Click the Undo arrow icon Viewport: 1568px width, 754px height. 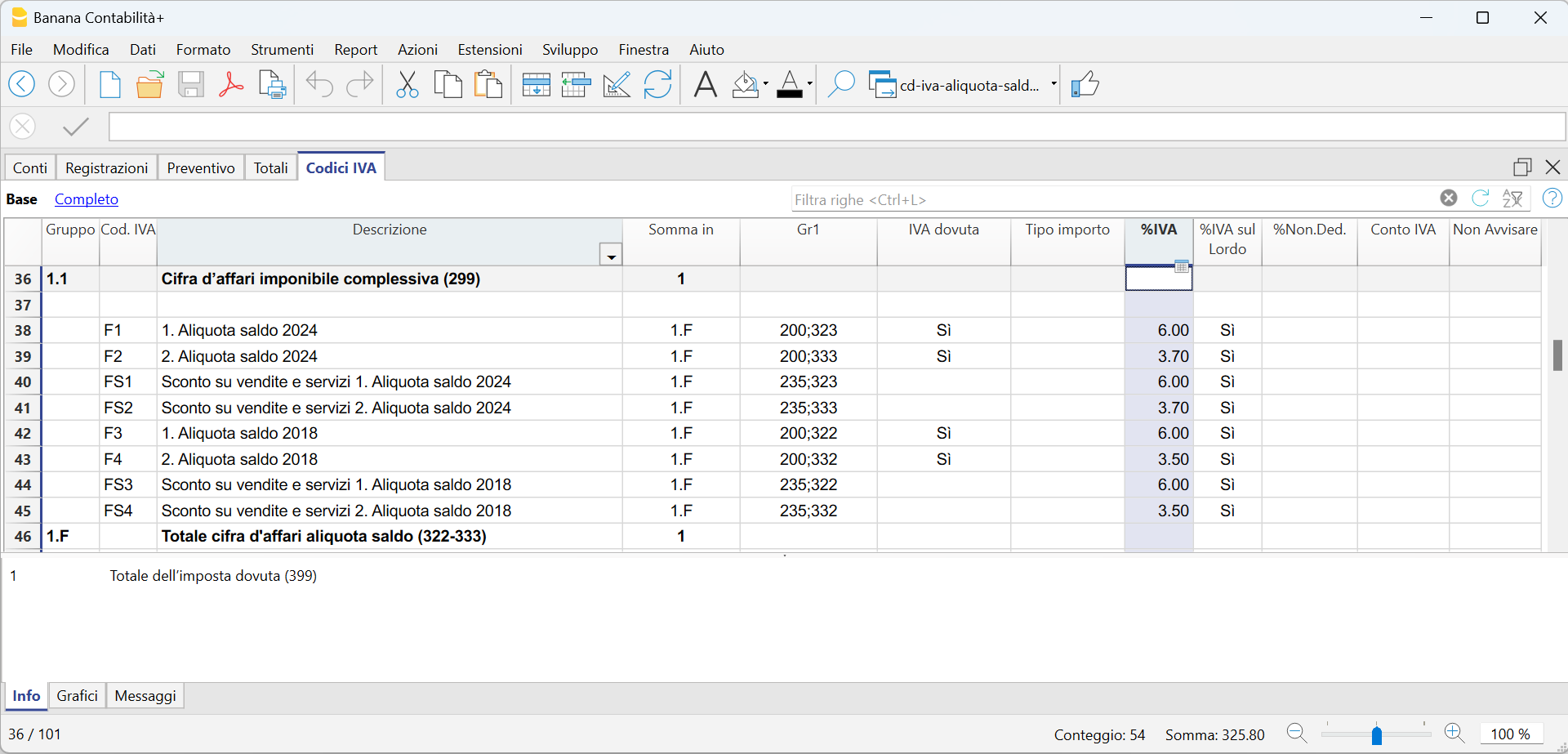(x=319, y=85)
